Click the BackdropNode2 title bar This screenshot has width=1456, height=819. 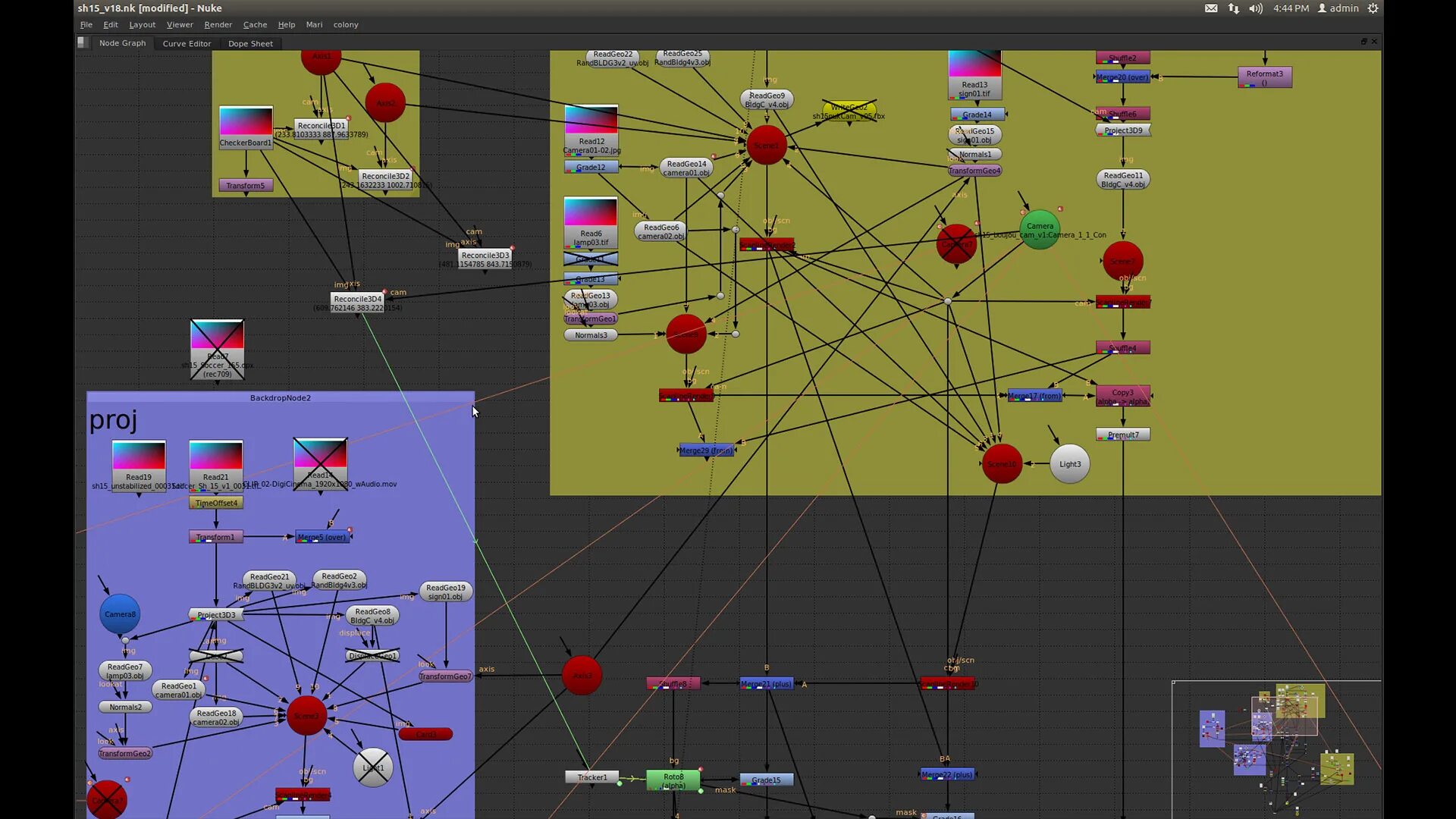pyautogui.click(x=281, y=397)
